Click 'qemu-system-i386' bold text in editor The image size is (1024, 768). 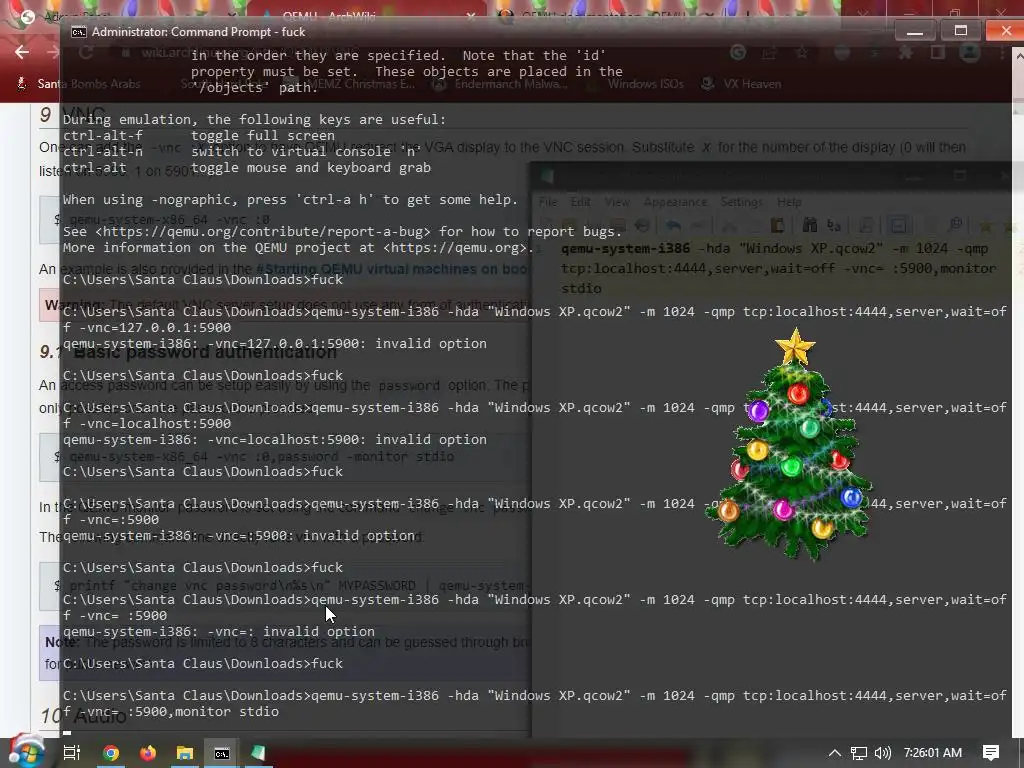click(625, 249)
